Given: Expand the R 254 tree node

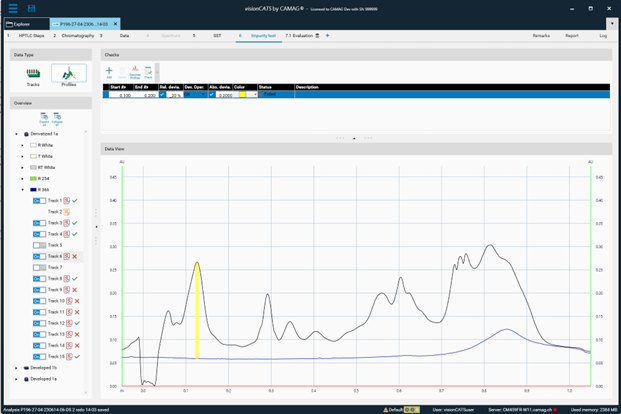Looking at the screenshot, I should point(23,178).
